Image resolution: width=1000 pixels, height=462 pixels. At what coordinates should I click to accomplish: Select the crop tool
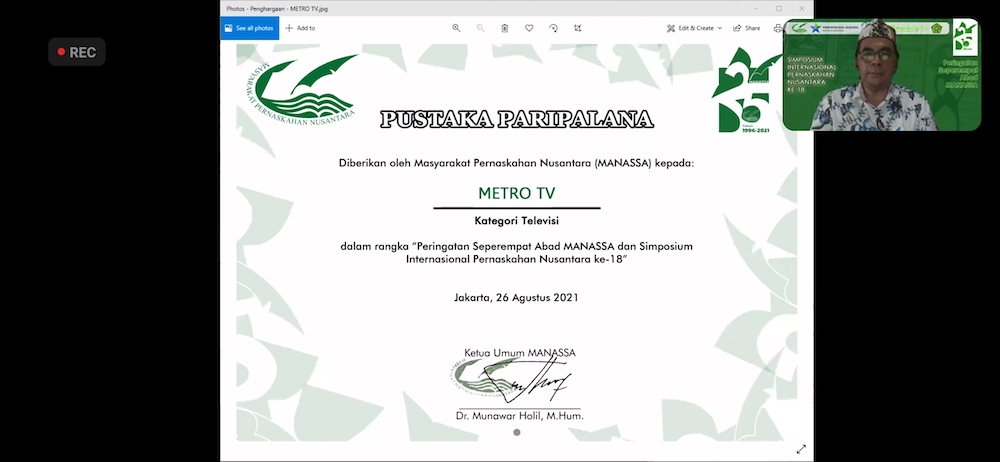[577, 28]
